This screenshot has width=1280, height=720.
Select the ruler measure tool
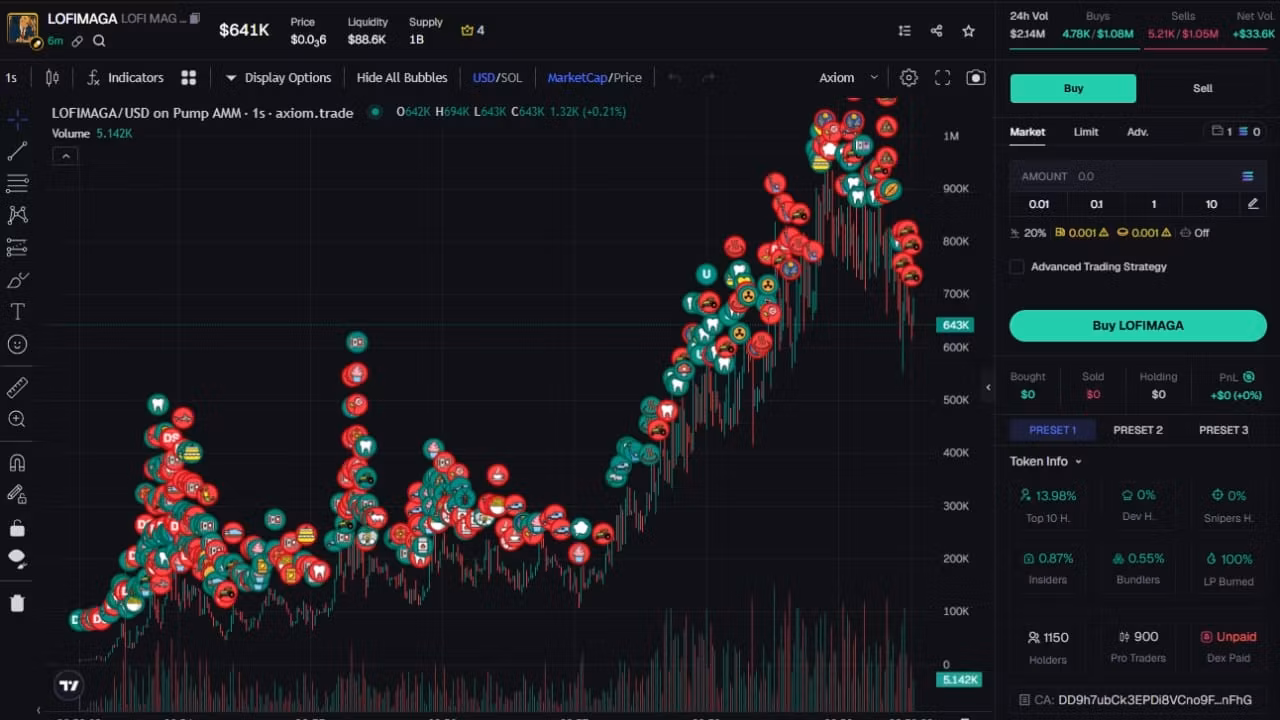tap(17, 387)
